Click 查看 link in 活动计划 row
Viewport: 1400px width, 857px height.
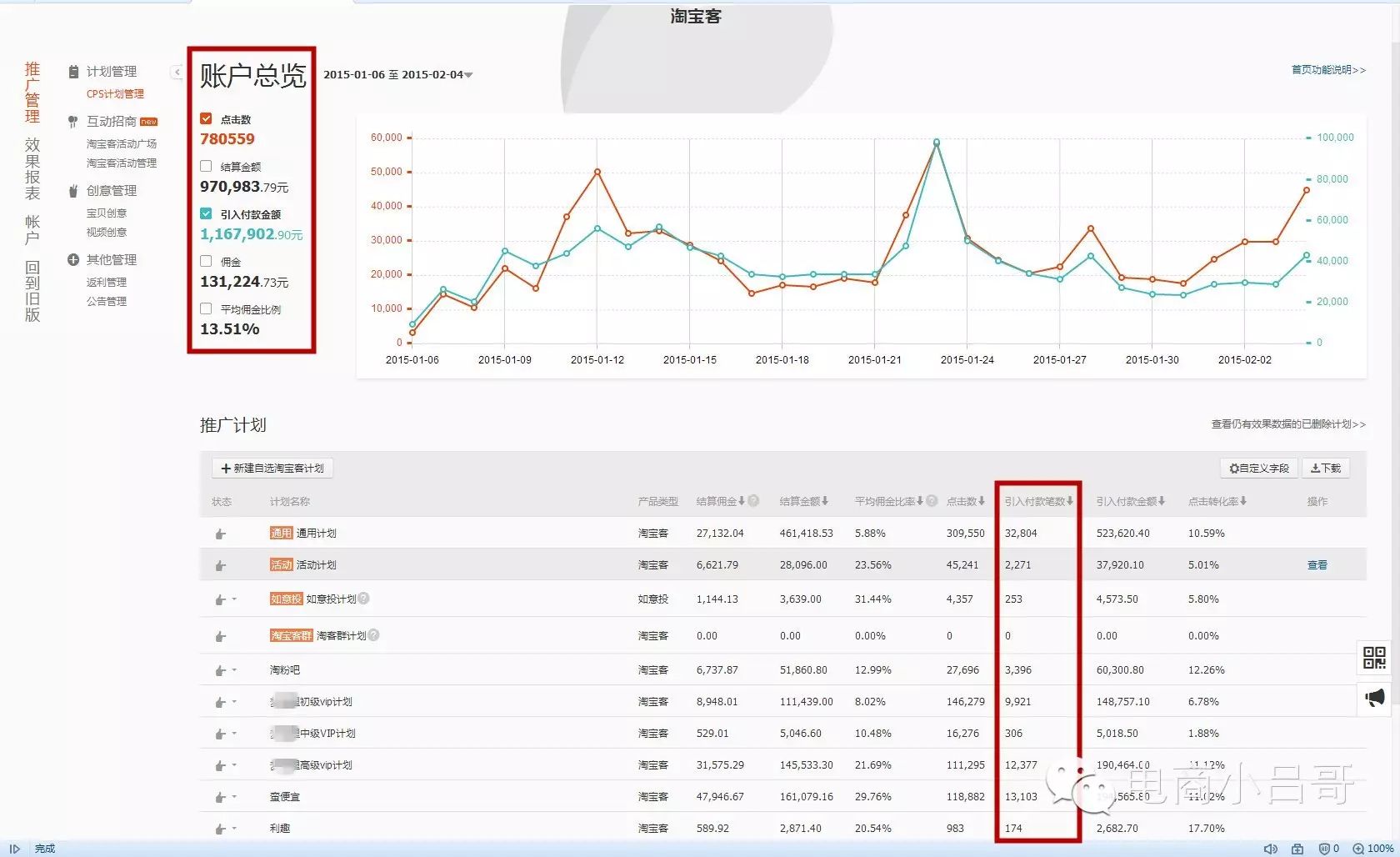point(1317,565)
